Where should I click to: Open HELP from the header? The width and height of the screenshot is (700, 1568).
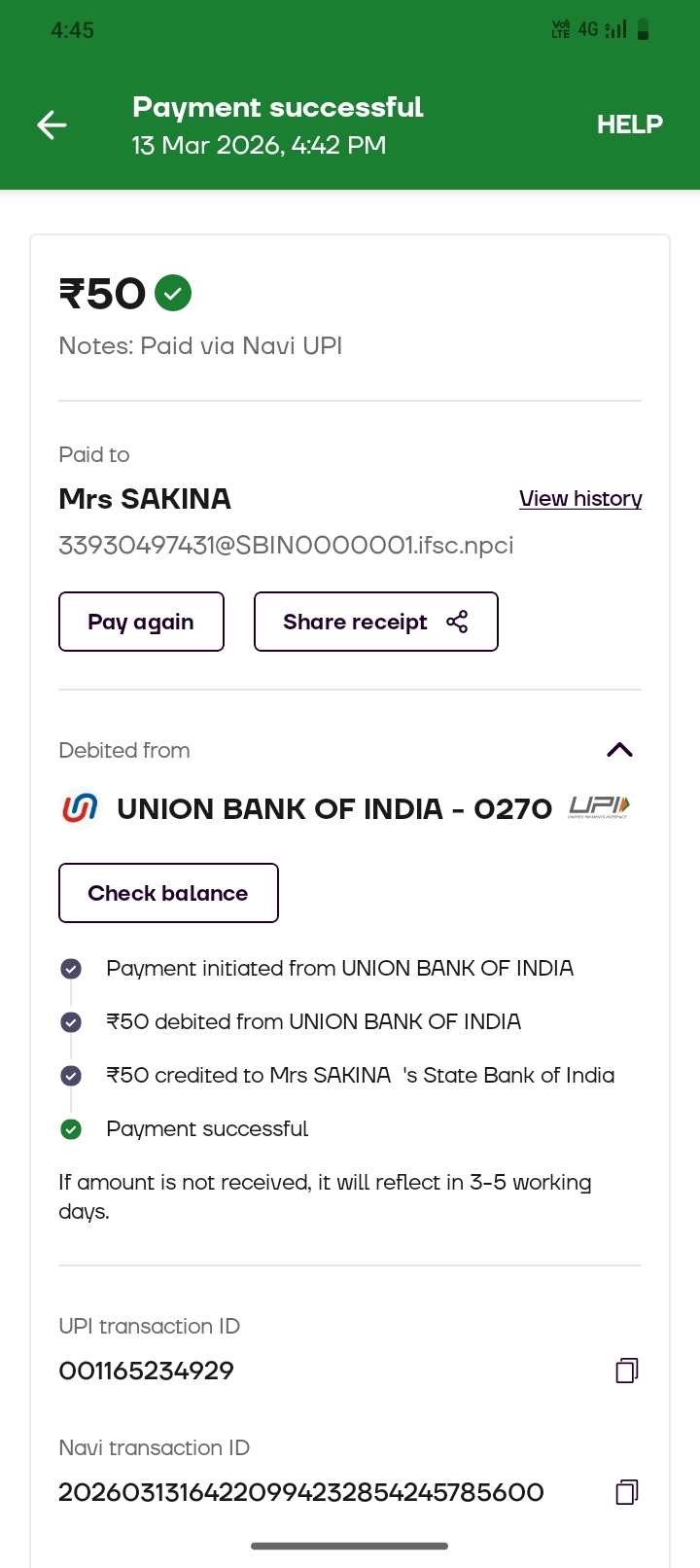629,125
